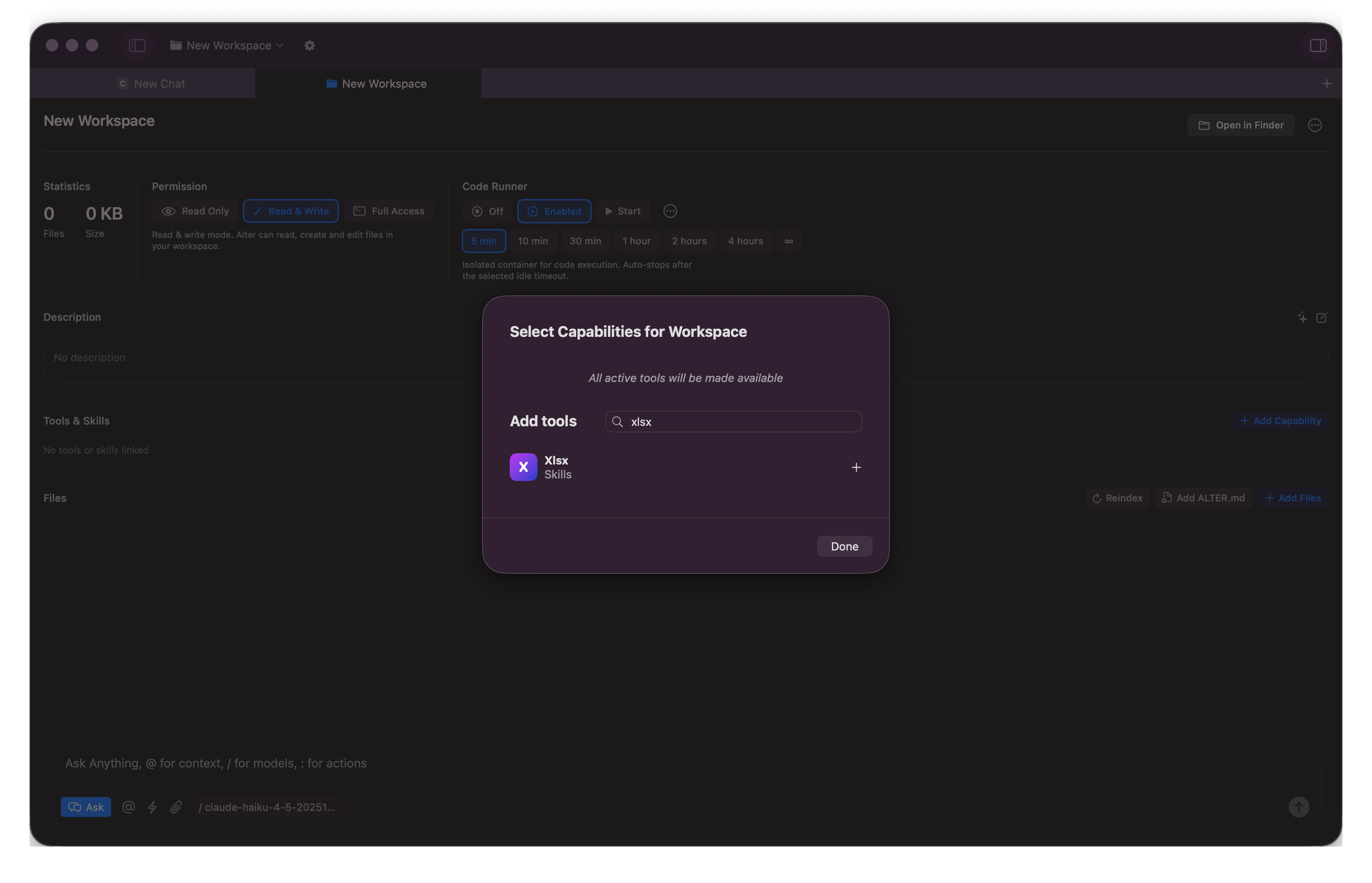
Task: Click the lightning bolt actions icon
Action: click(152, 807)
